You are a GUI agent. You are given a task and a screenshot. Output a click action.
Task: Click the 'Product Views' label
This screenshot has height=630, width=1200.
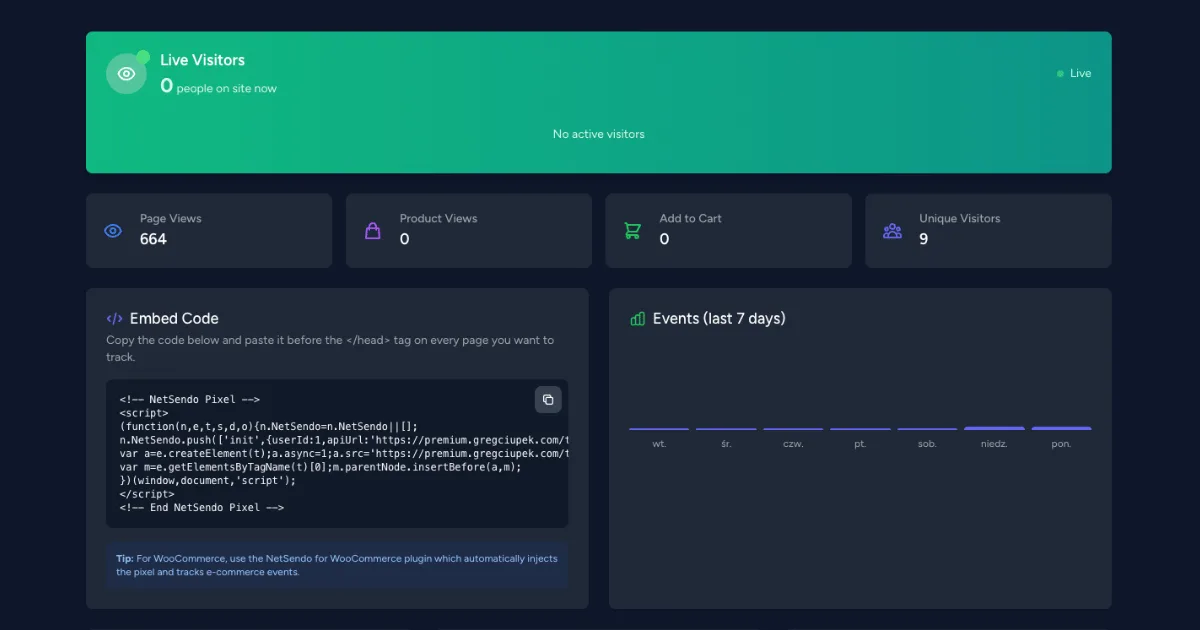[438, 218]
